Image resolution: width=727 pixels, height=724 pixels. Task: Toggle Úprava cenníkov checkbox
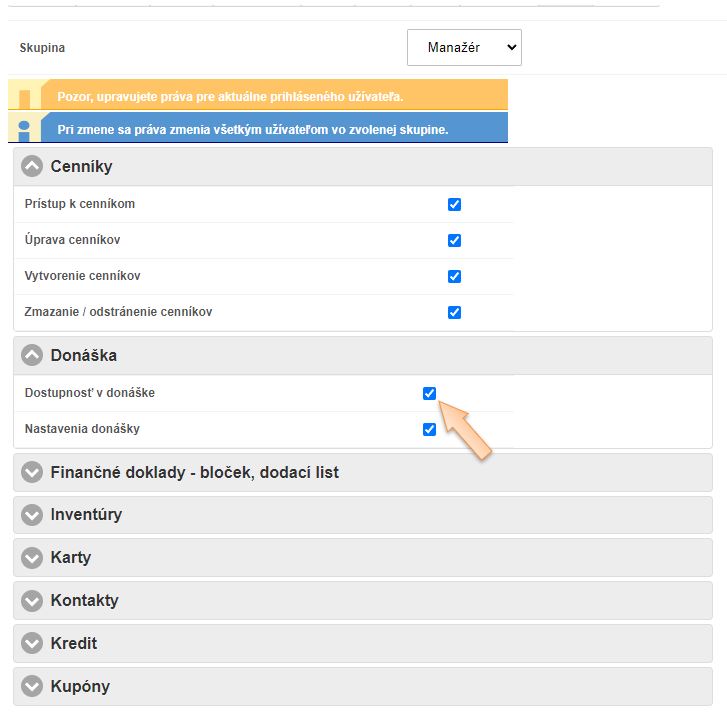click(454, 240)
